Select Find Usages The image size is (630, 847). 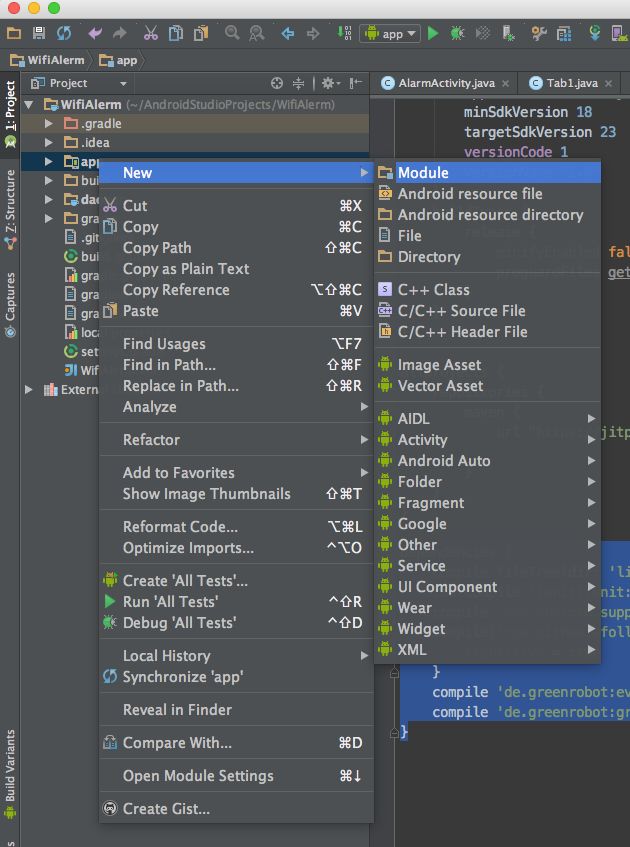[237, 344]
